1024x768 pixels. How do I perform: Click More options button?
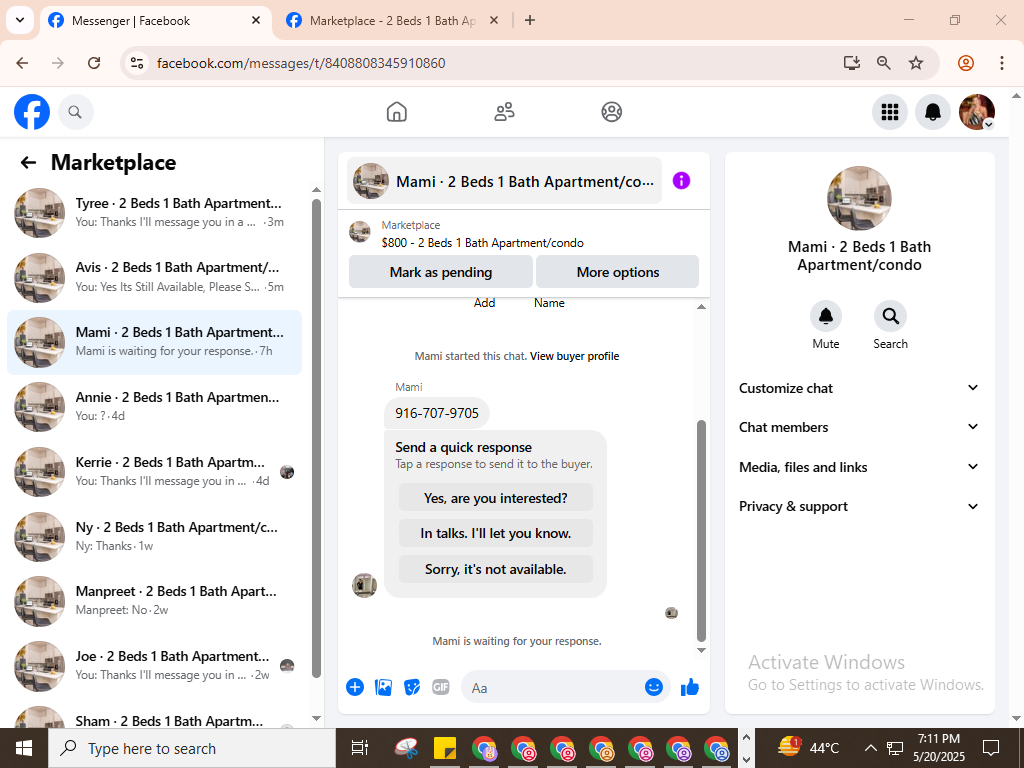(617, 272)
